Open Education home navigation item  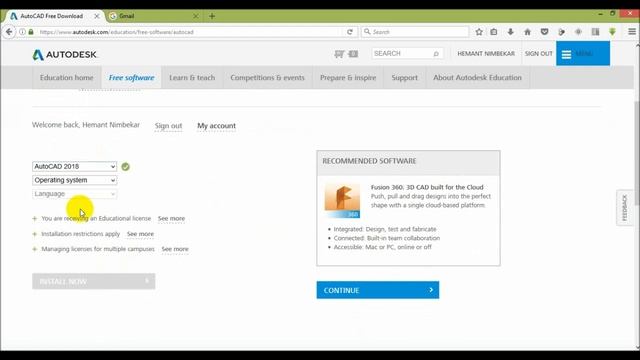pyautogui.click(x=67, y=78)
